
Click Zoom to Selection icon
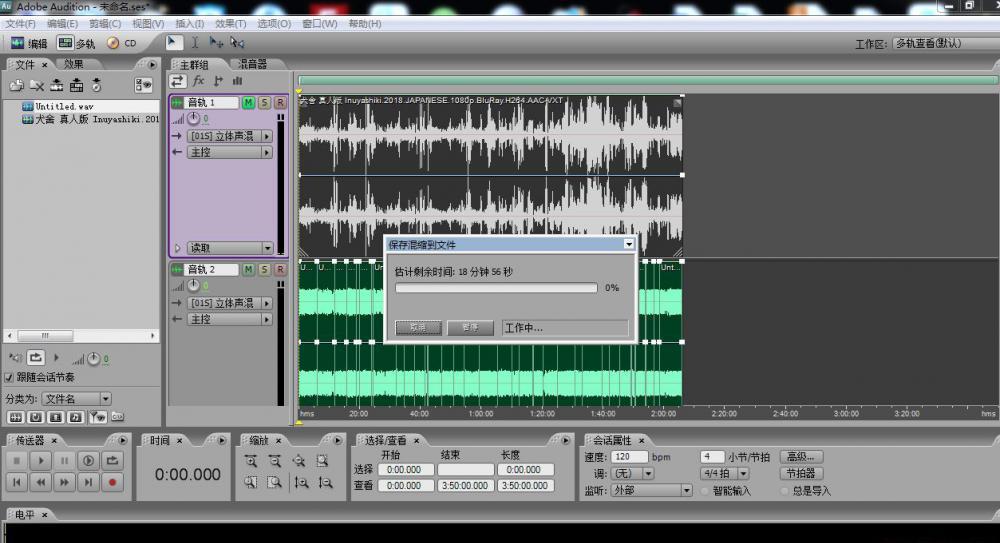(x=322, y=461)
